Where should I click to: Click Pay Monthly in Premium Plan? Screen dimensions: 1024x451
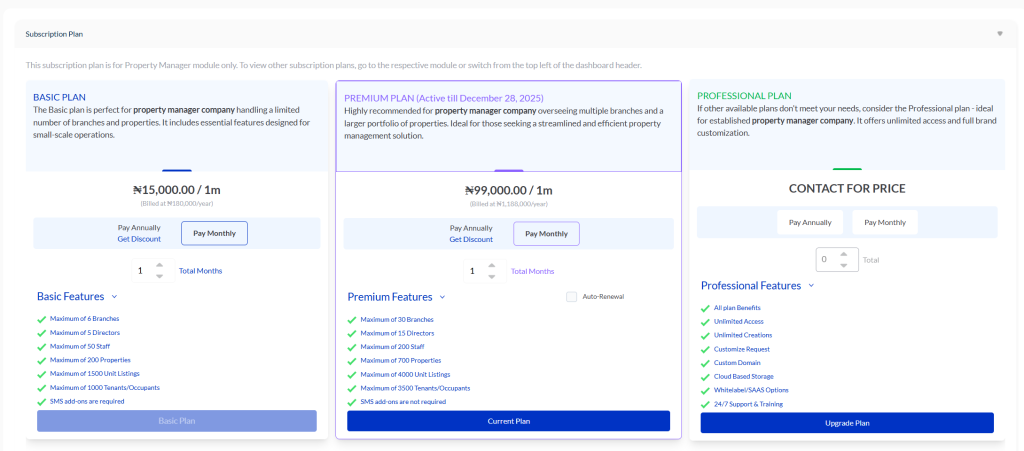click(546, 234)
